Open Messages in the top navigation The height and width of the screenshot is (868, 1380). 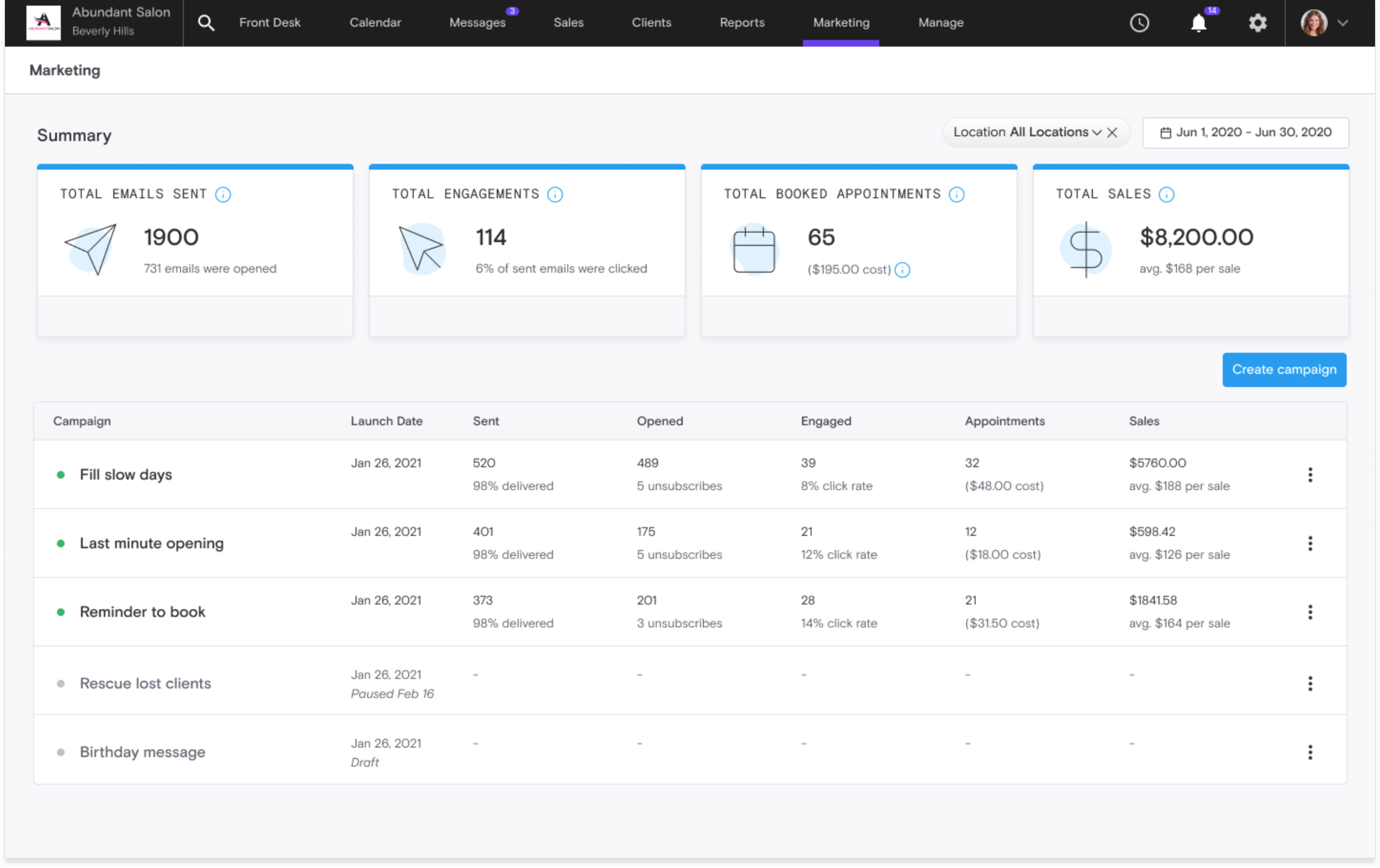click(477, 23)
